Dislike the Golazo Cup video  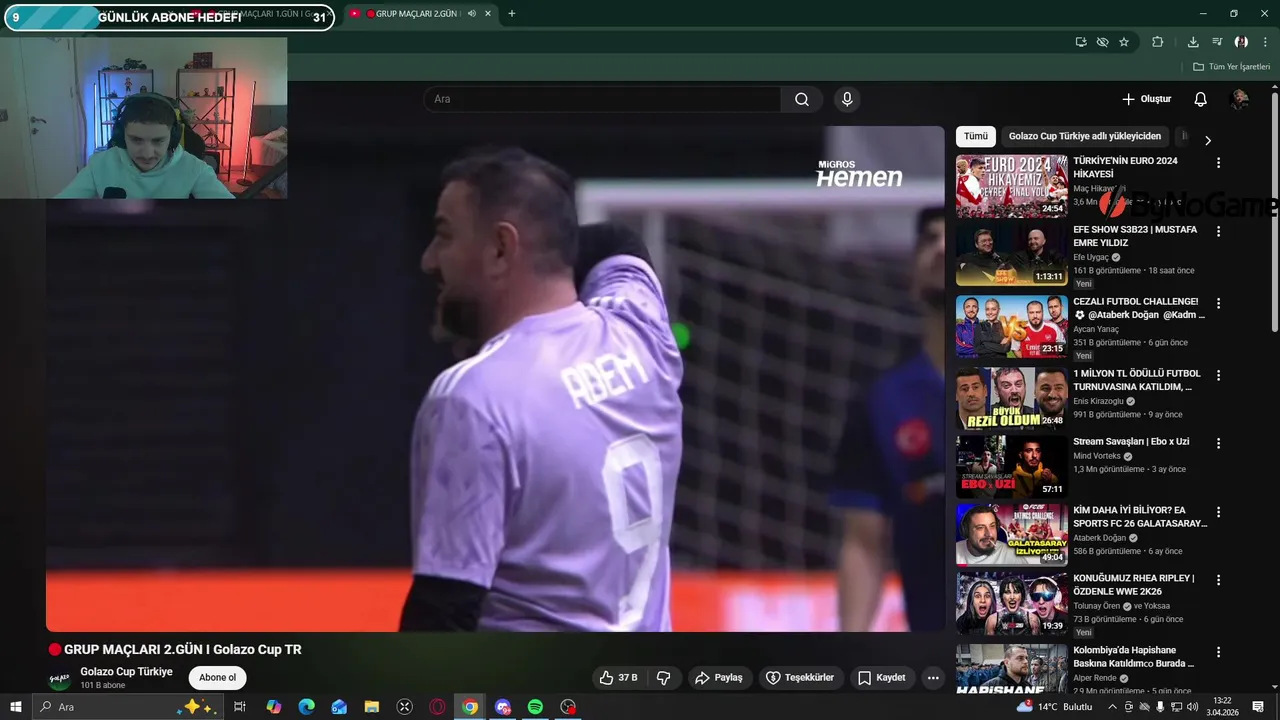[663, 677]
